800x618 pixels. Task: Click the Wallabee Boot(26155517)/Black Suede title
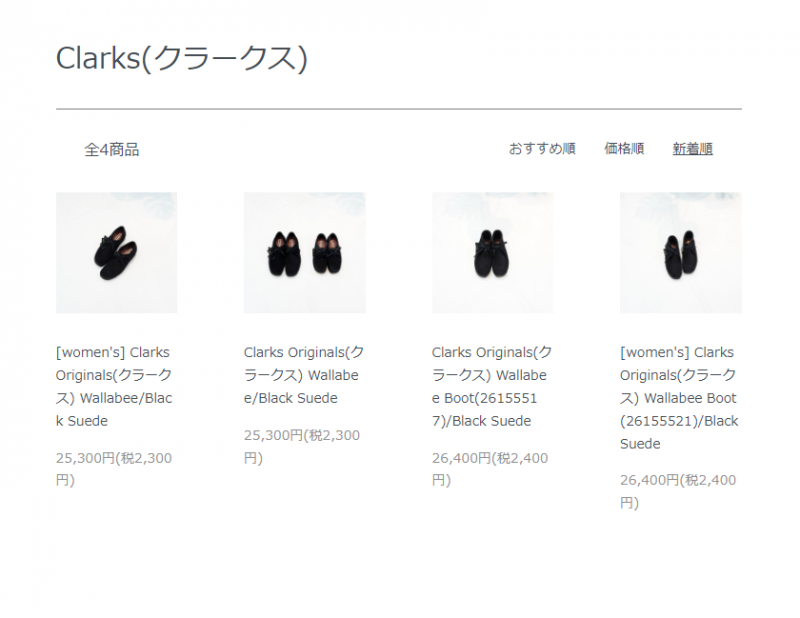[492, 386]
